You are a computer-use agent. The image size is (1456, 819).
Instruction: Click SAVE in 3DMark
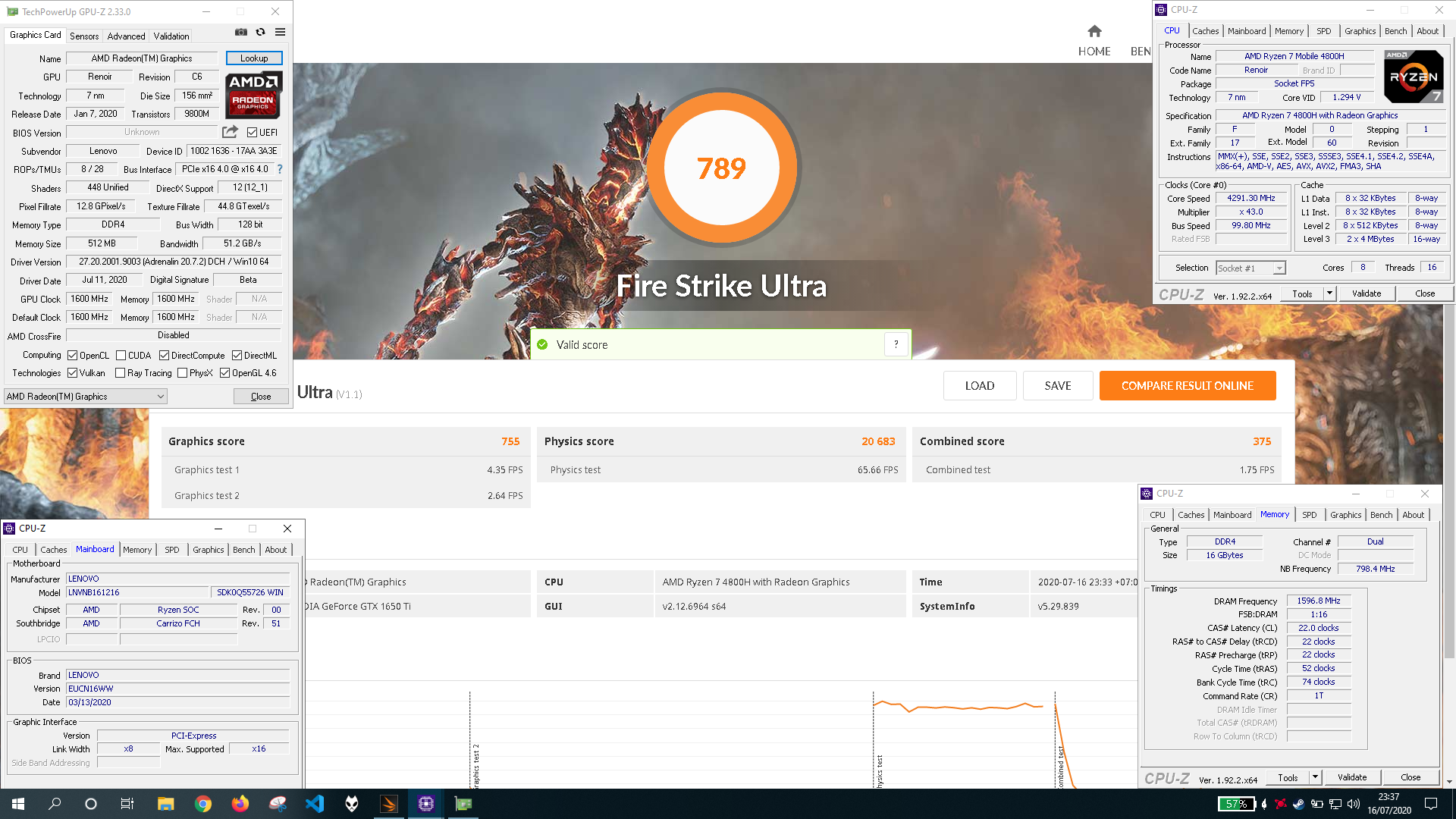click(1057, 385)
